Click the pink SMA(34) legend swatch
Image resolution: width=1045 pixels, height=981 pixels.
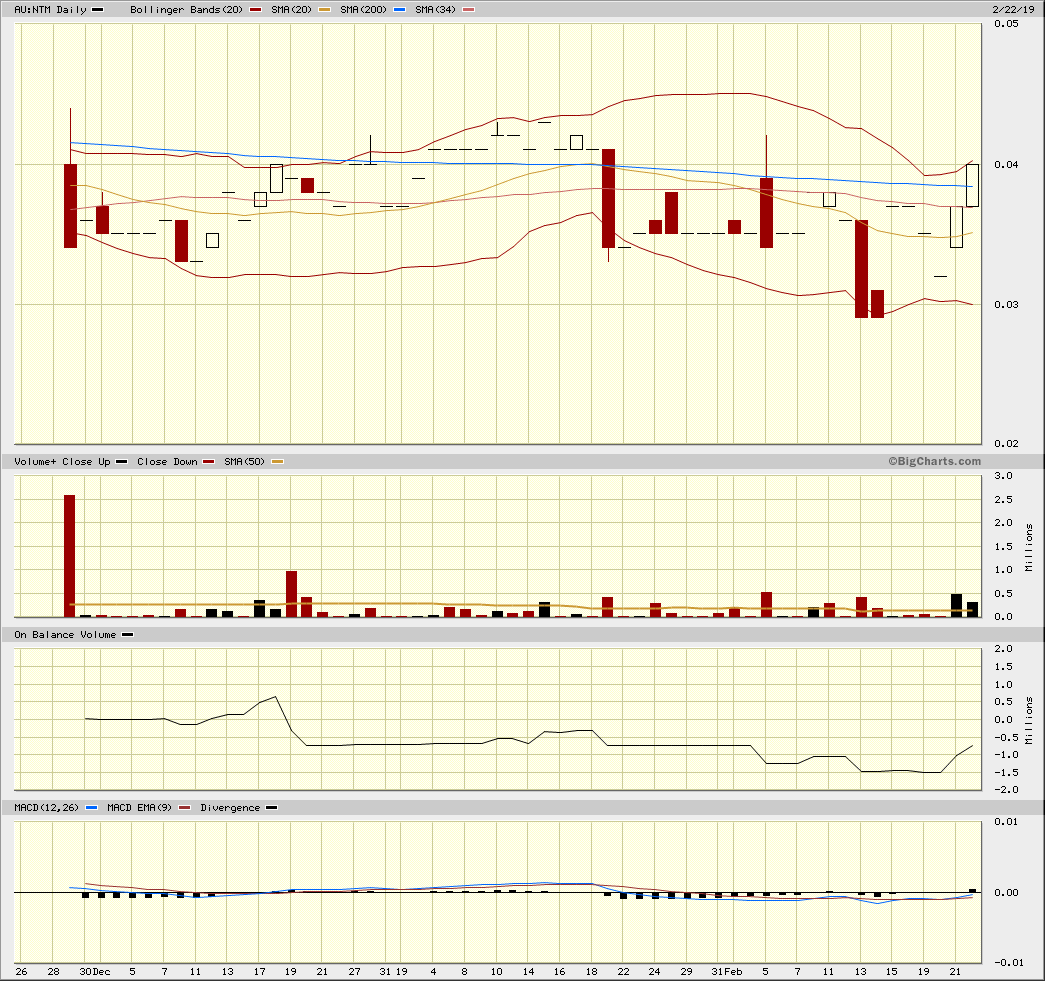(x=469, y=9)
